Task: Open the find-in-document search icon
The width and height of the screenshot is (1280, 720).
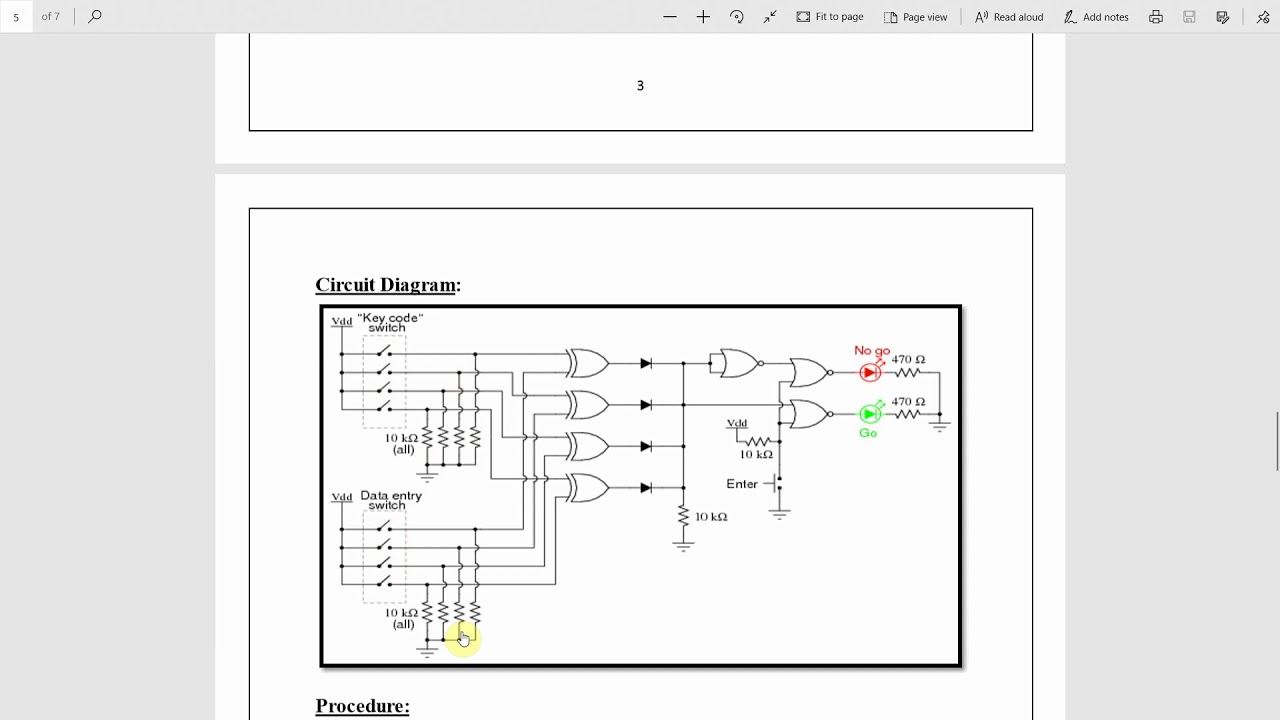Action: [x=95, y=16]
